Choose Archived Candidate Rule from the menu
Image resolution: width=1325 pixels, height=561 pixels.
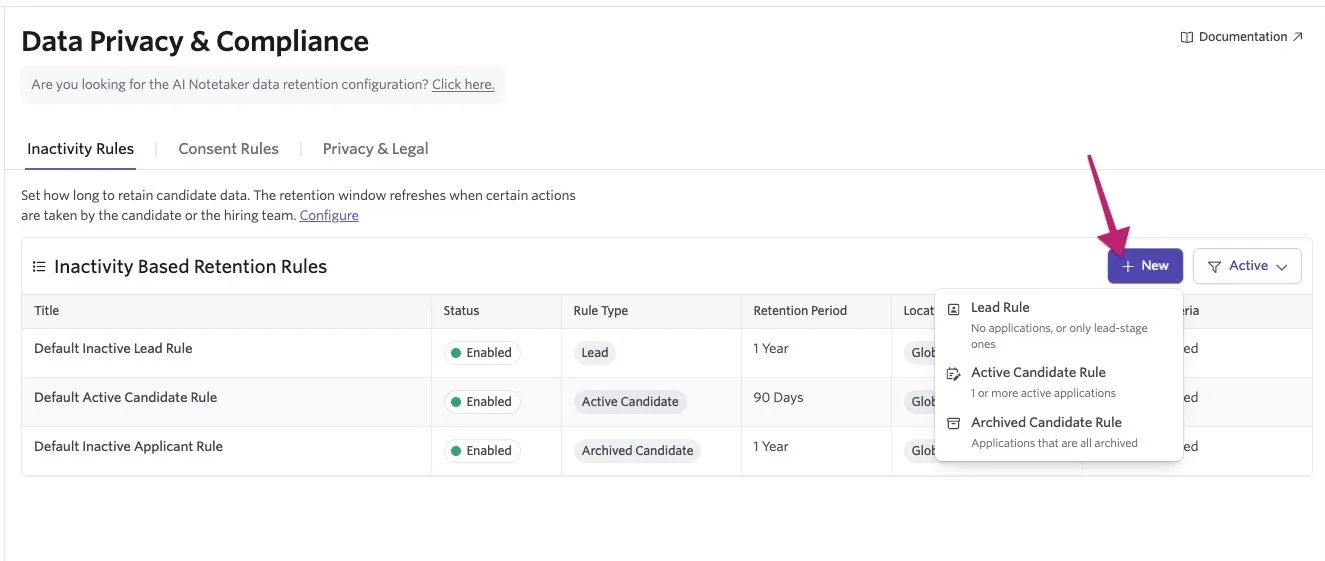tap(1058, 432)
